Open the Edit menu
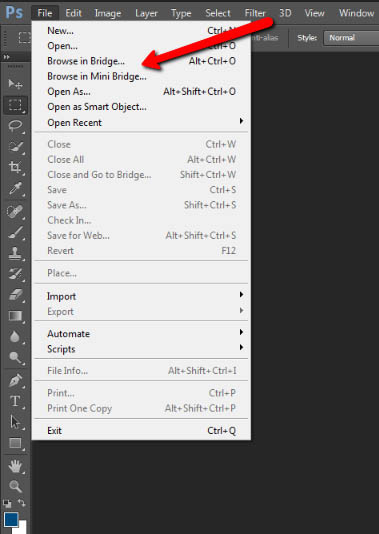 click(x=74, y=13)
